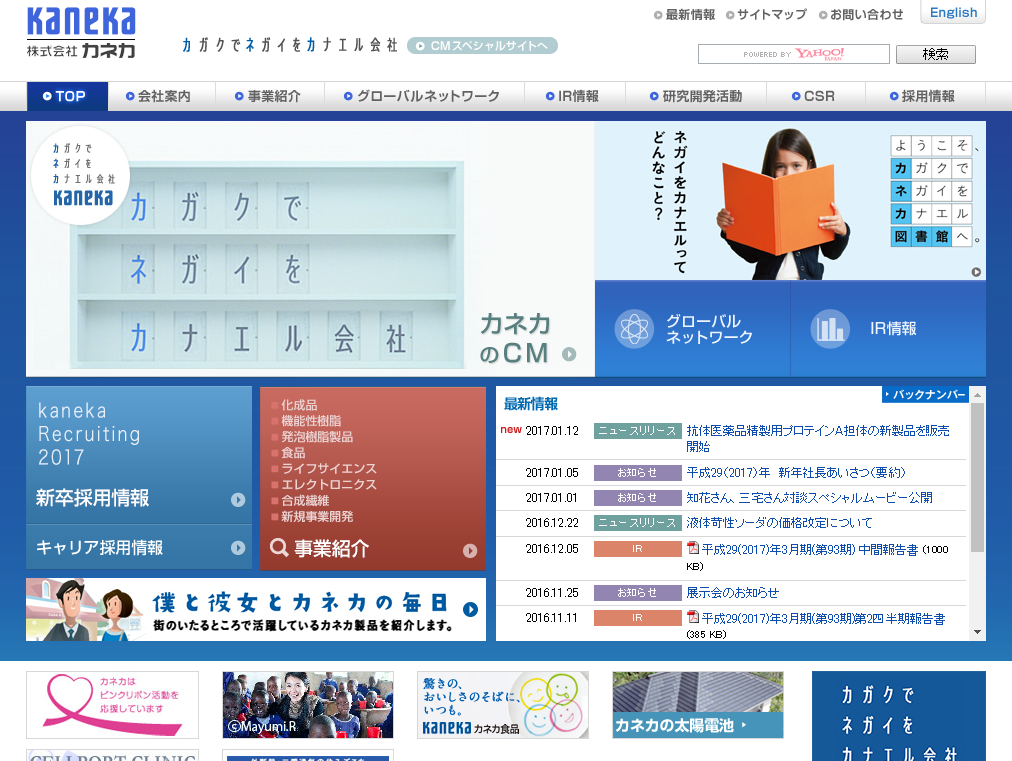
Task: Open the IR情報 navigation menu item
Action: coord(572,96)
